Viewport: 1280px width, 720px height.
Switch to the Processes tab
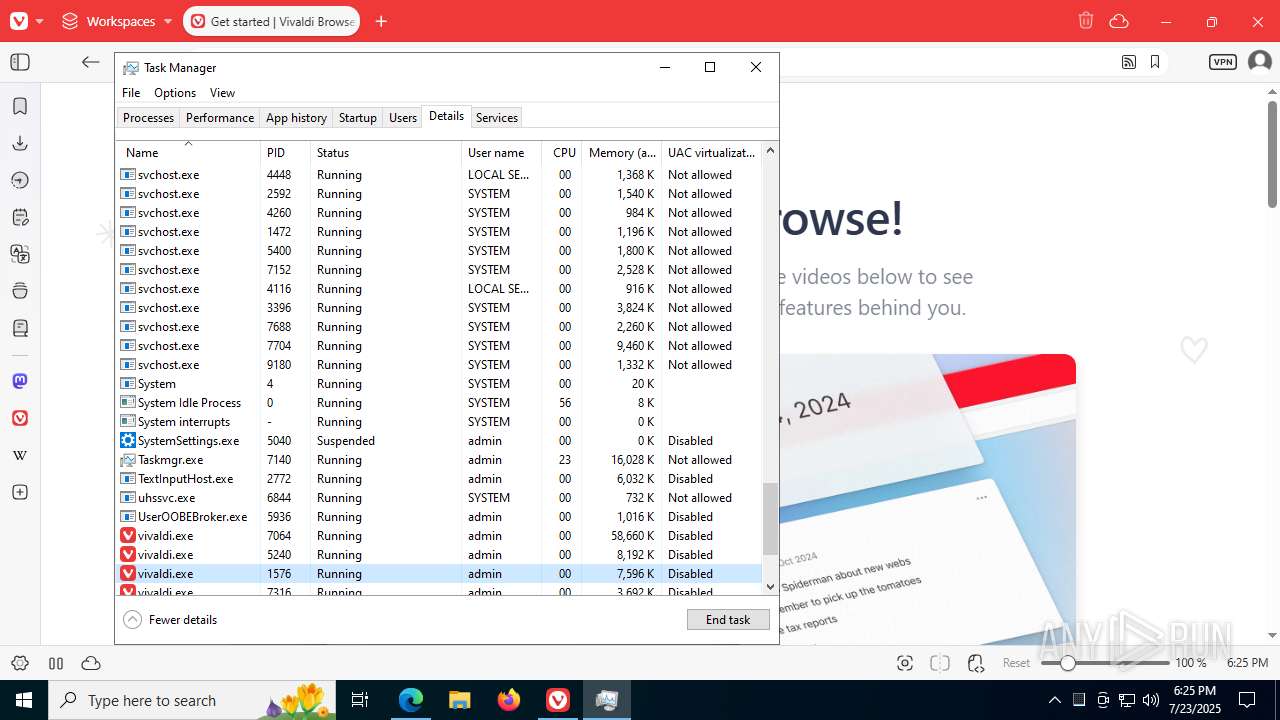148,118
